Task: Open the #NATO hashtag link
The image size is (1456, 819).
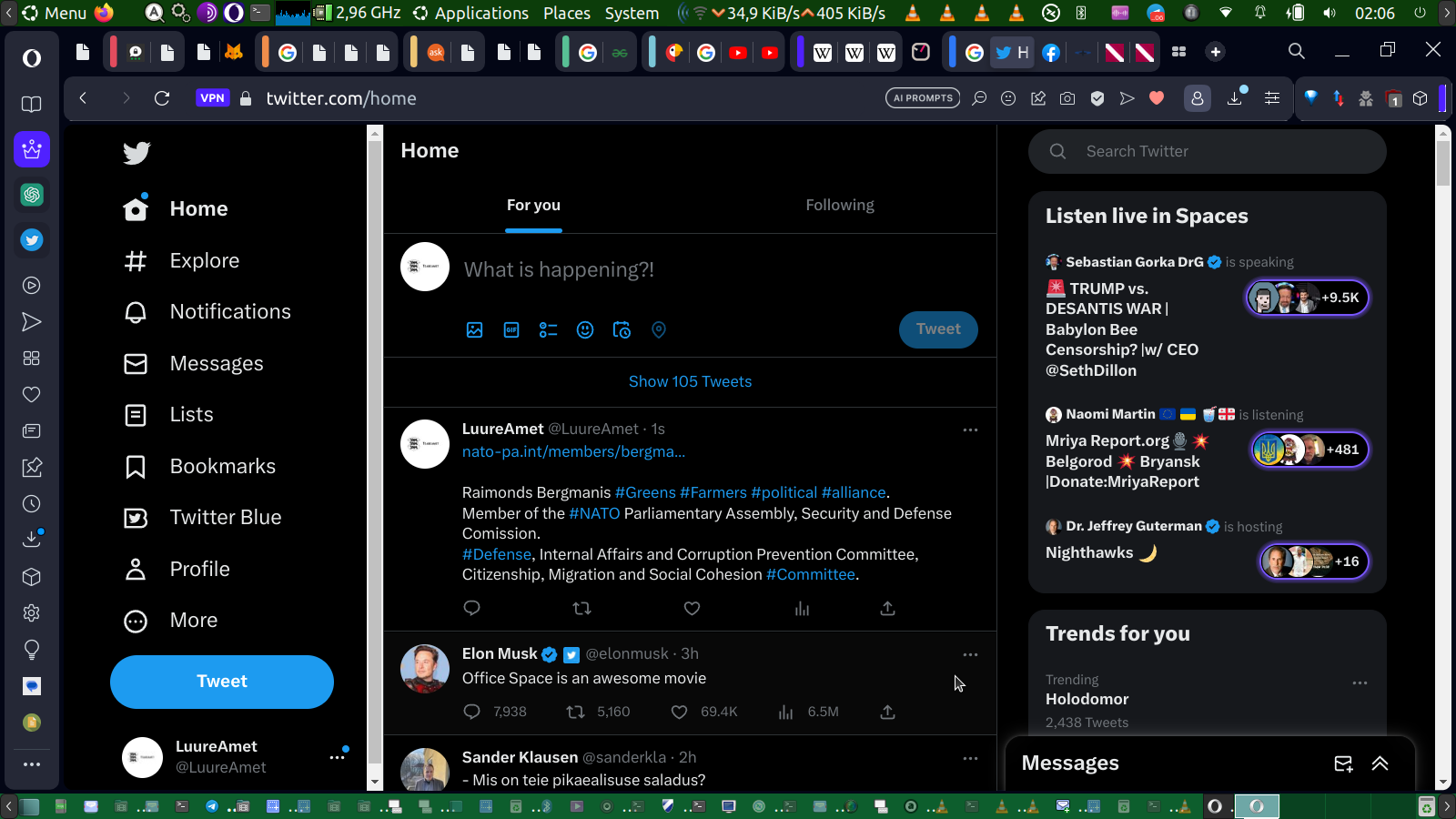Action: point(594,514)
